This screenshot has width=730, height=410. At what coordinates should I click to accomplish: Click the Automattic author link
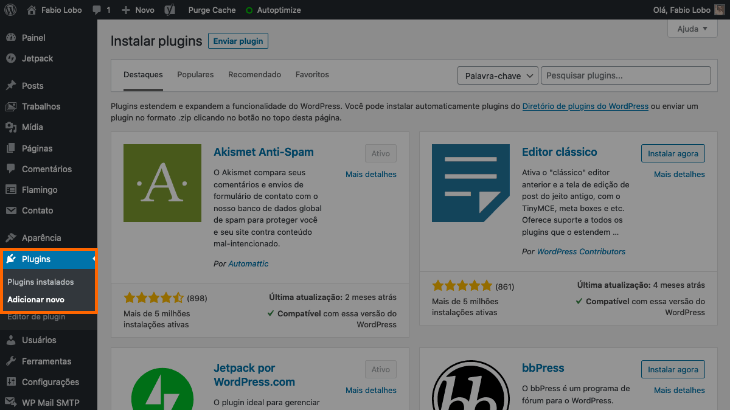click(x=248, y=263)
